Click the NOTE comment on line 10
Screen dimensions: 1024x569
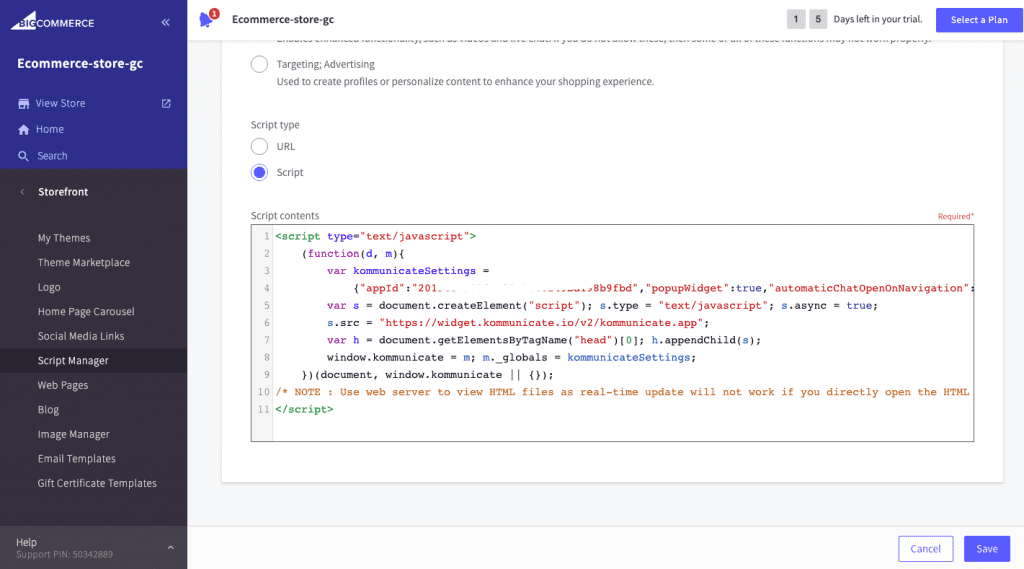622,392
